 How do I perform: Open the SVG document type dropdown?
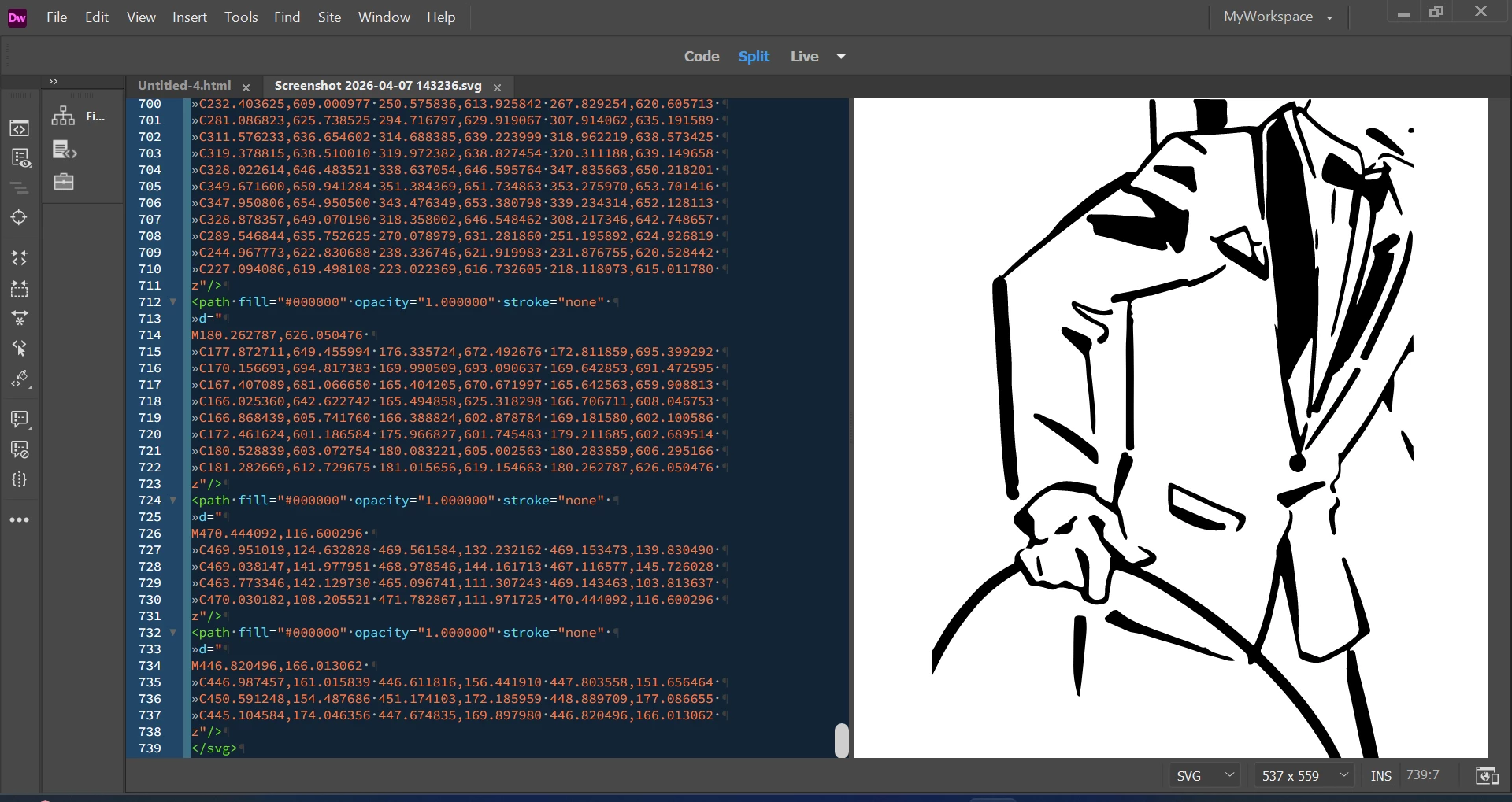coord(1204,776)
